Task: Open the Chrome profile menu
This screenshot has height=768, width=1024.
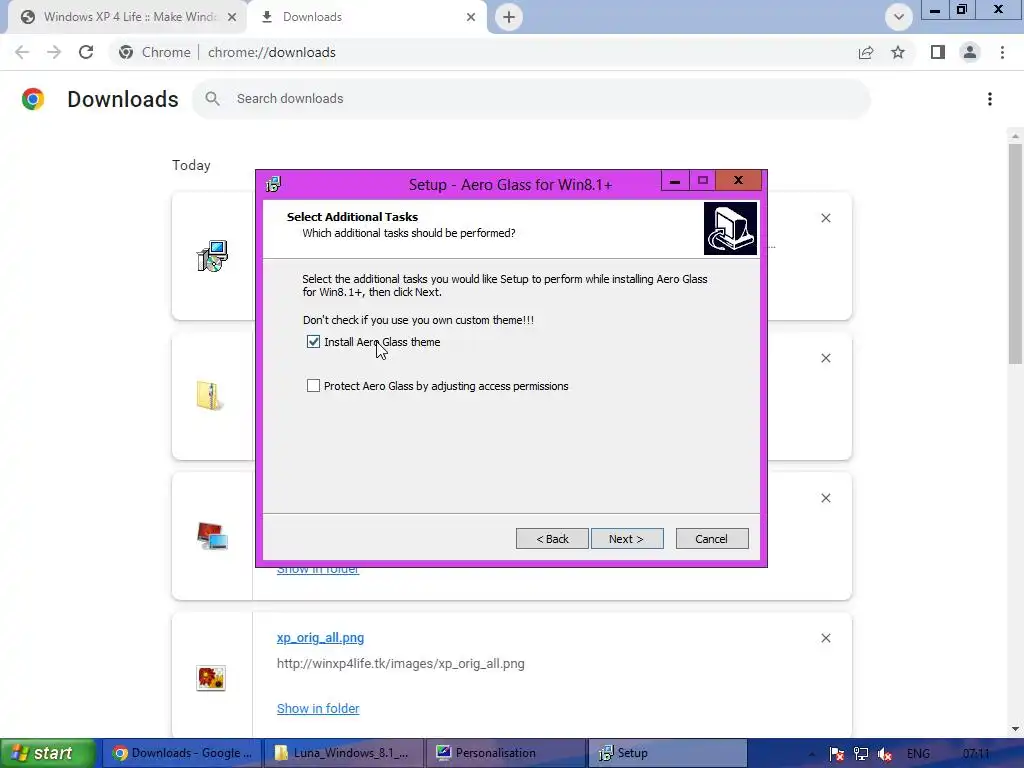Action: [970, 52]
